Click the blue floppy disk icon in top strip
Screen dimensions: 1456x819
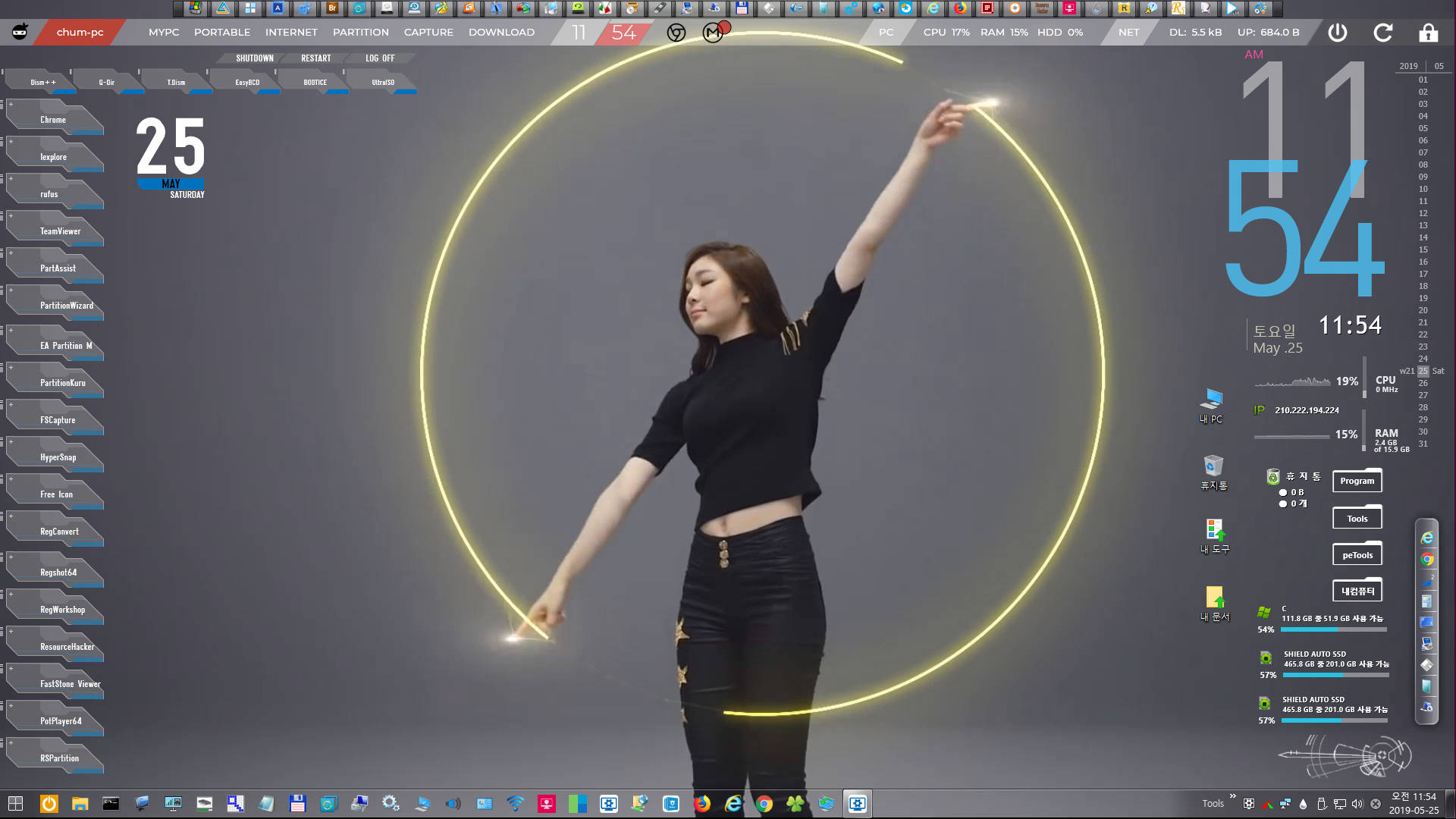(742, 8)
